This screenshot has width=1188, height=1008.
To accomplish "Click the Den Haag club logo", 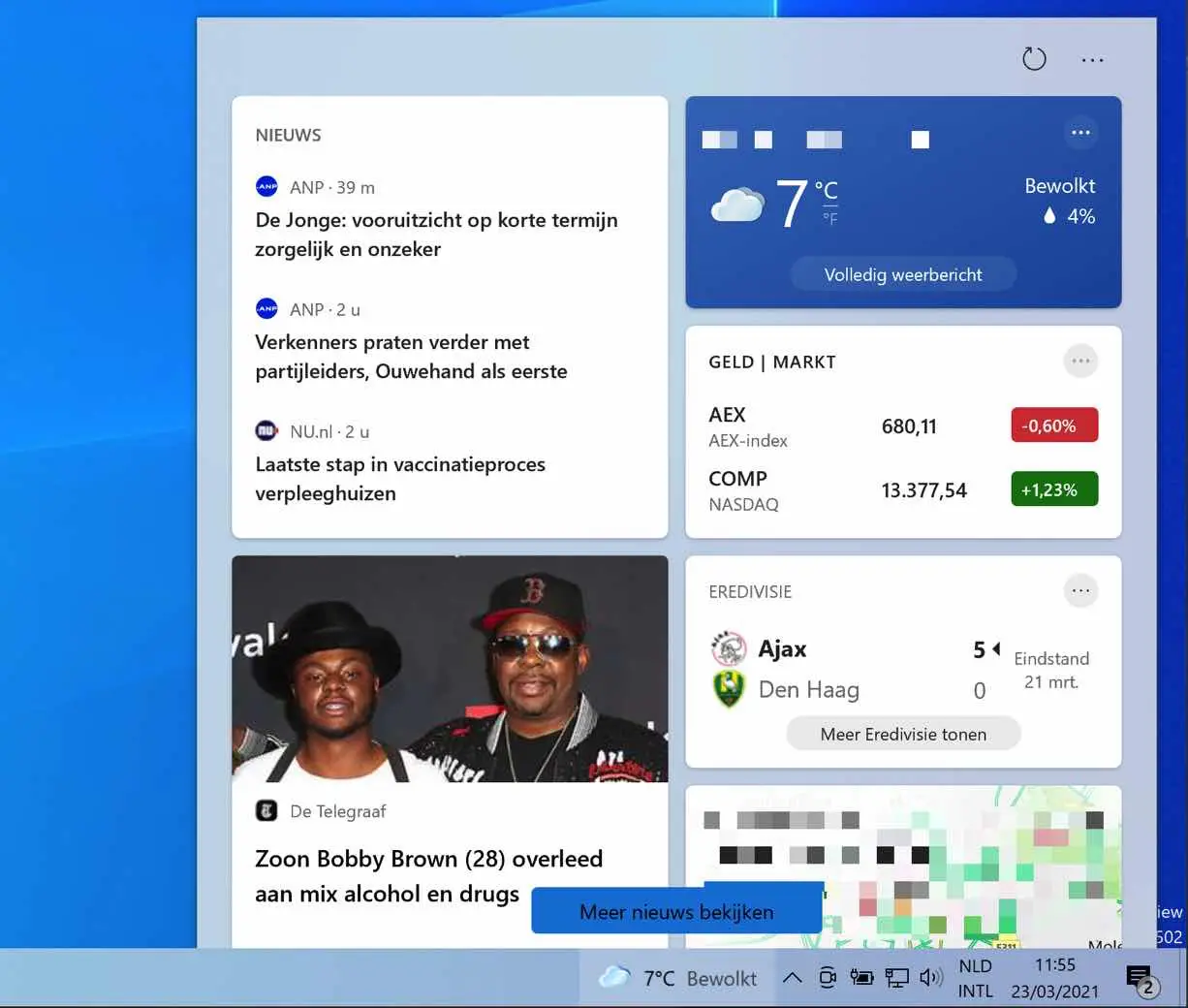I will (729, 689).
